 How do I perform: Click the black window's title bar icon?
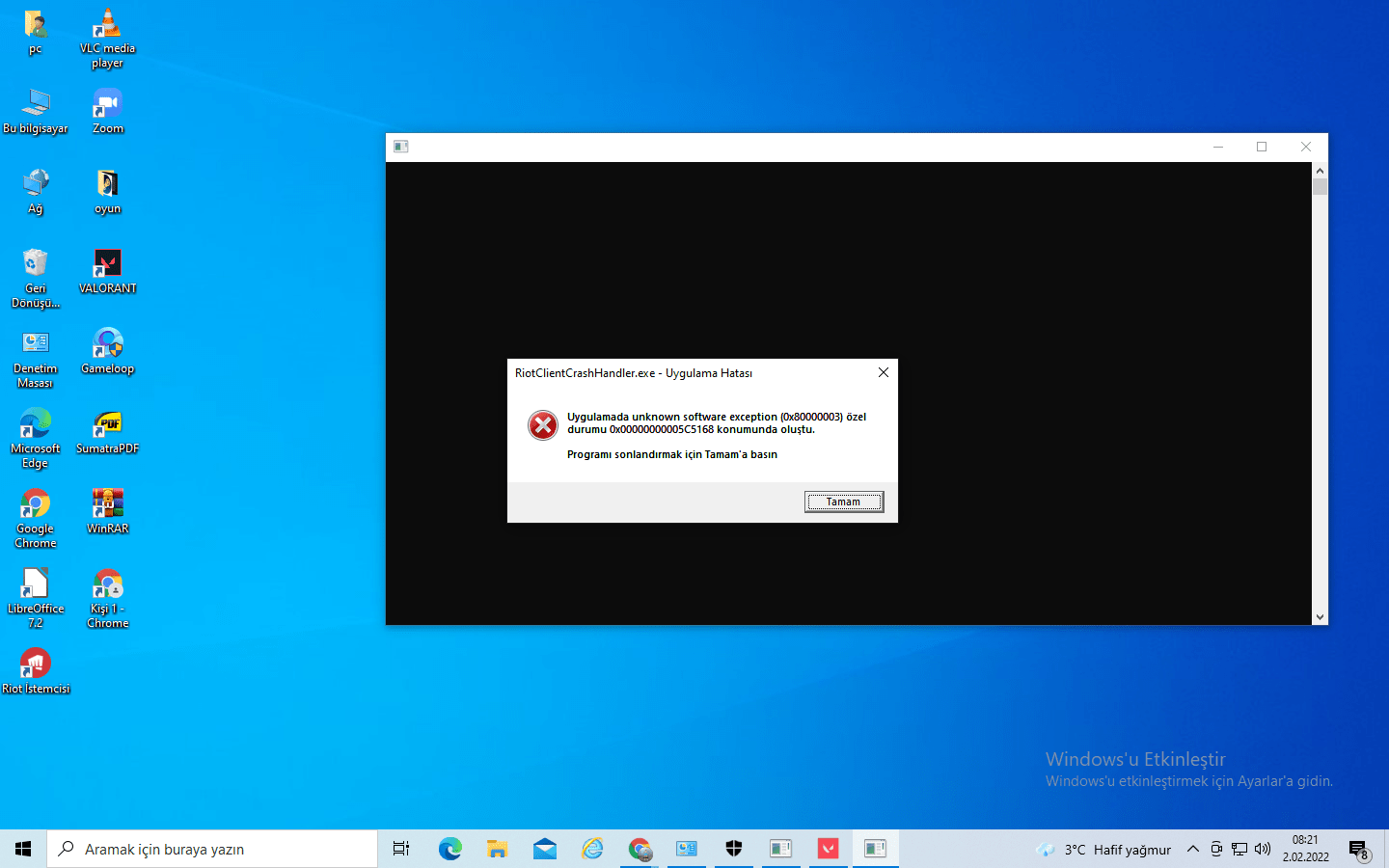(401, 147)
